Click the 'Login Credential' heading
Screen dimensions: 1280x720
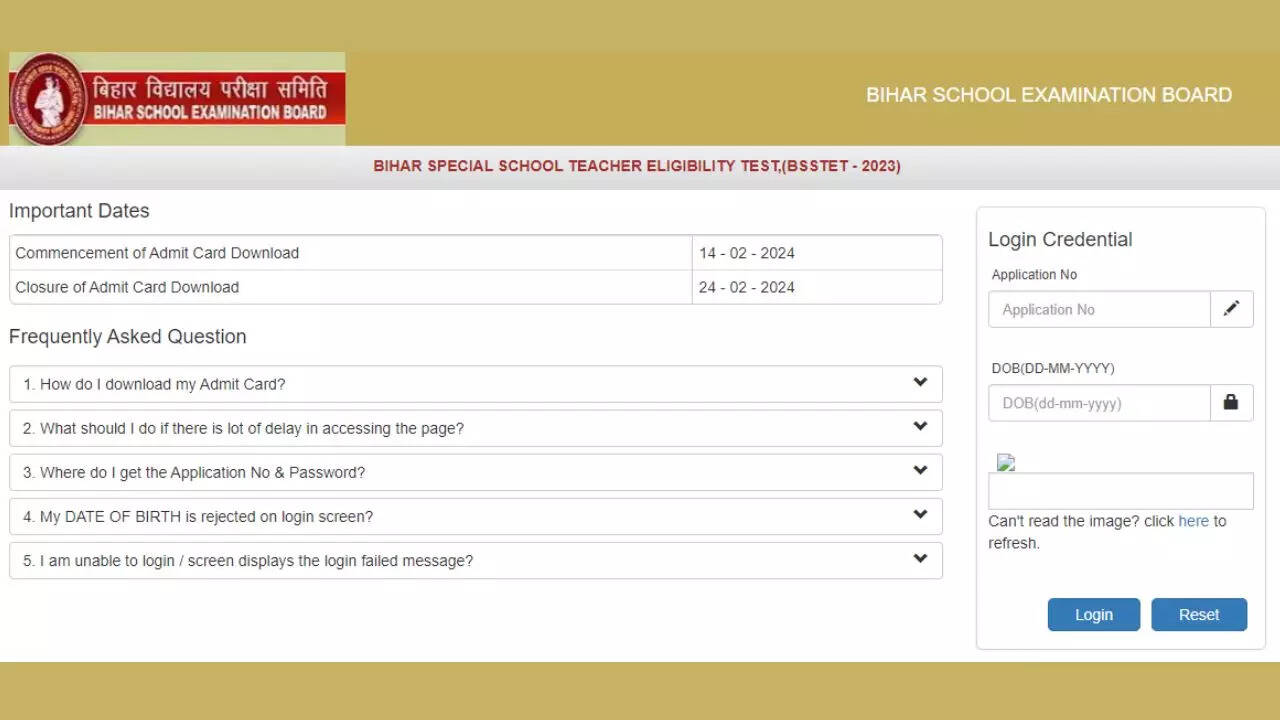pyautogui.click(x=1060, y=240)
